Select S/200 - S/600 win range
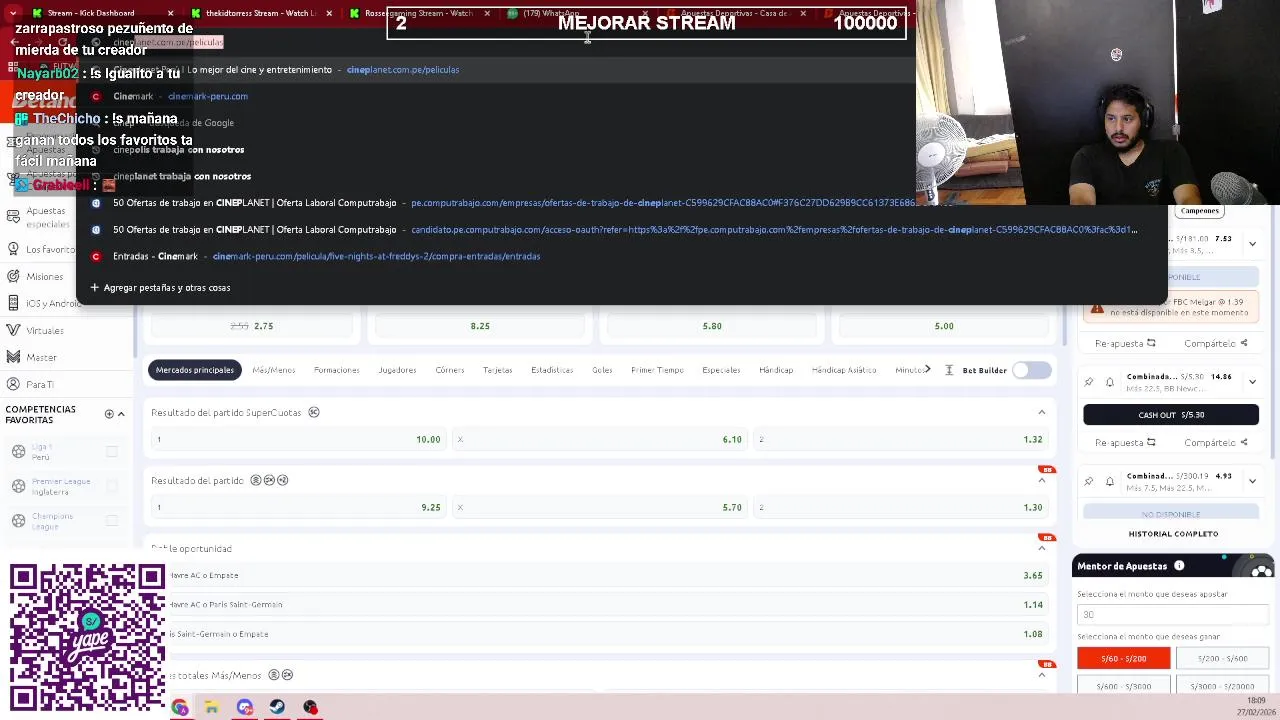This screenshot has height=720, width=1280. coord(1222,659)
